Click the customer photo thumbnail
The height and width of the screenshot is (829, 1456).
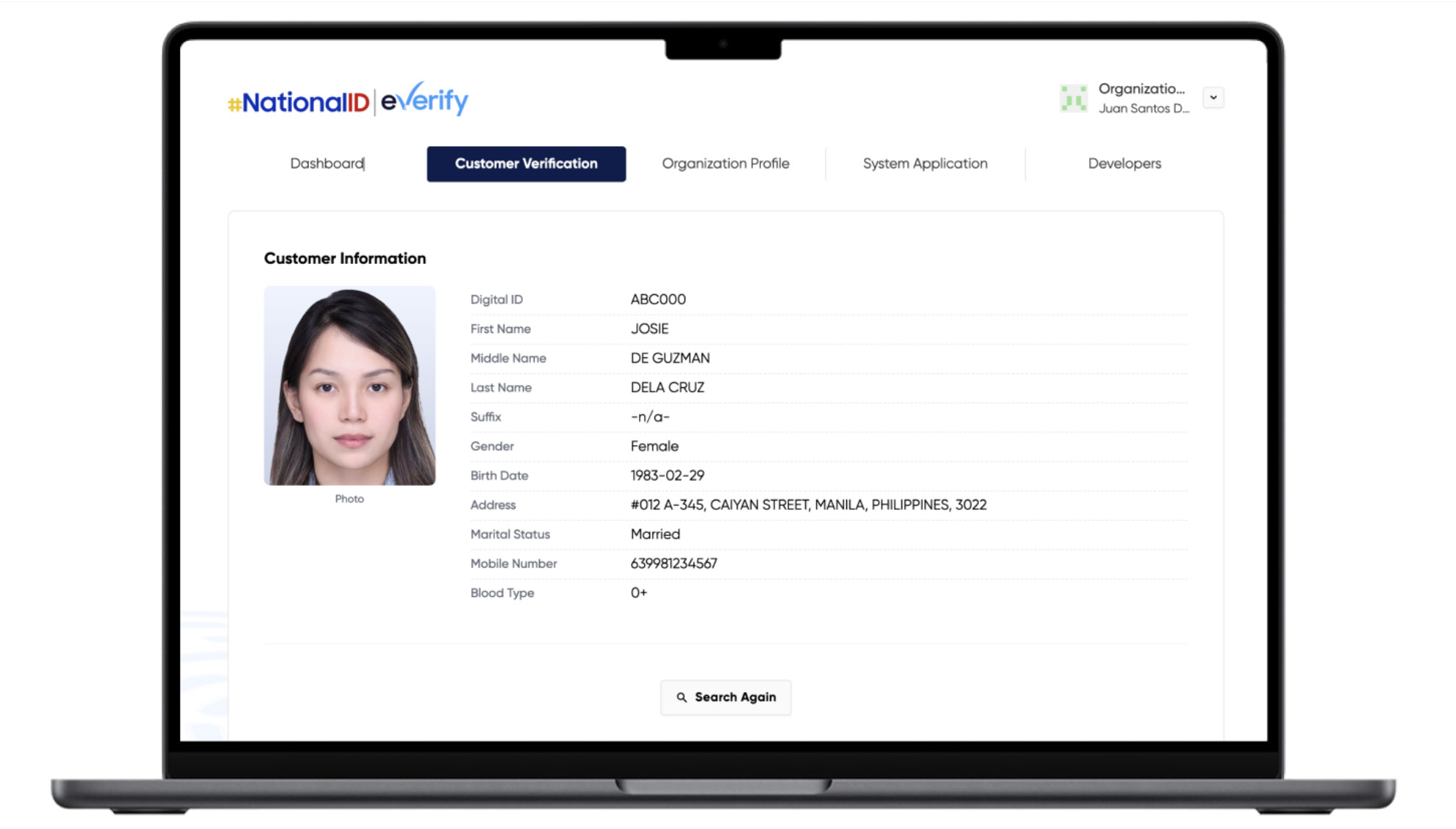pyautogui.click(x=349, y=385)
